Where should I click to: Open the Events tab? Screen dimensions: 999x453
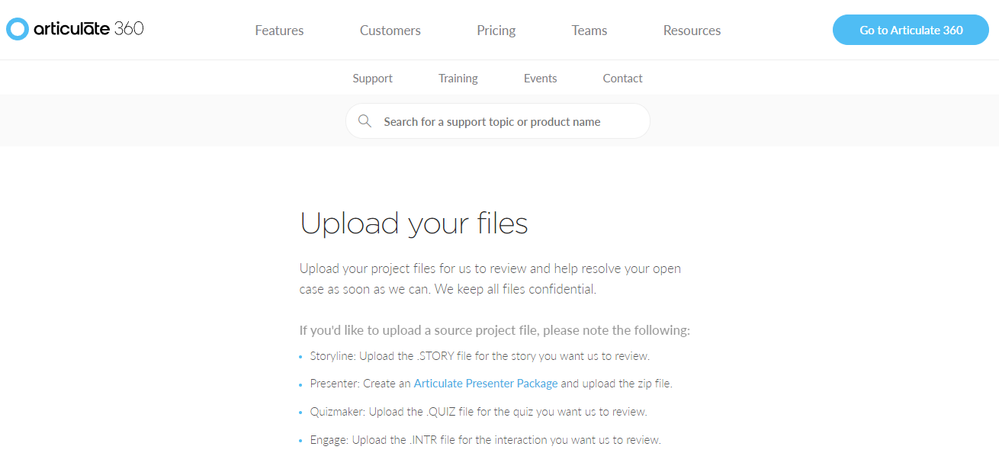pos(540,78)
